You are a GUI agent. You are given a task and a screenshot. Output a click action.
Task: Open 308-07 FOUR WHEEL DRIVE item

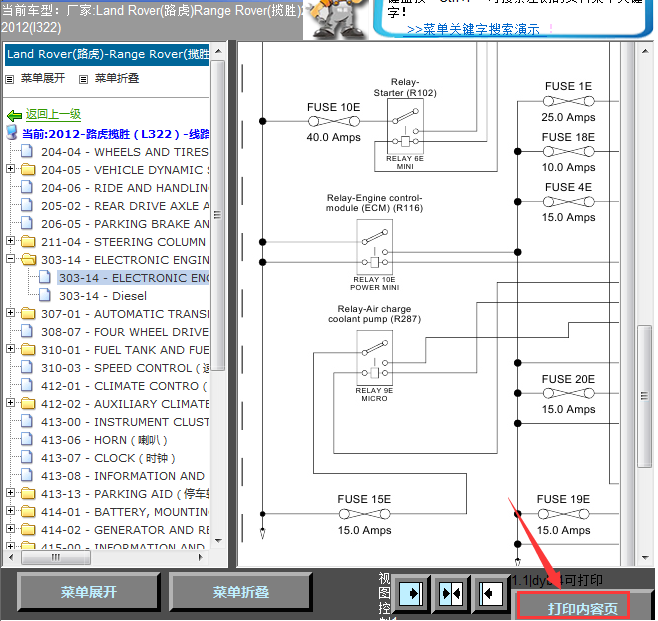click(125, 332)
